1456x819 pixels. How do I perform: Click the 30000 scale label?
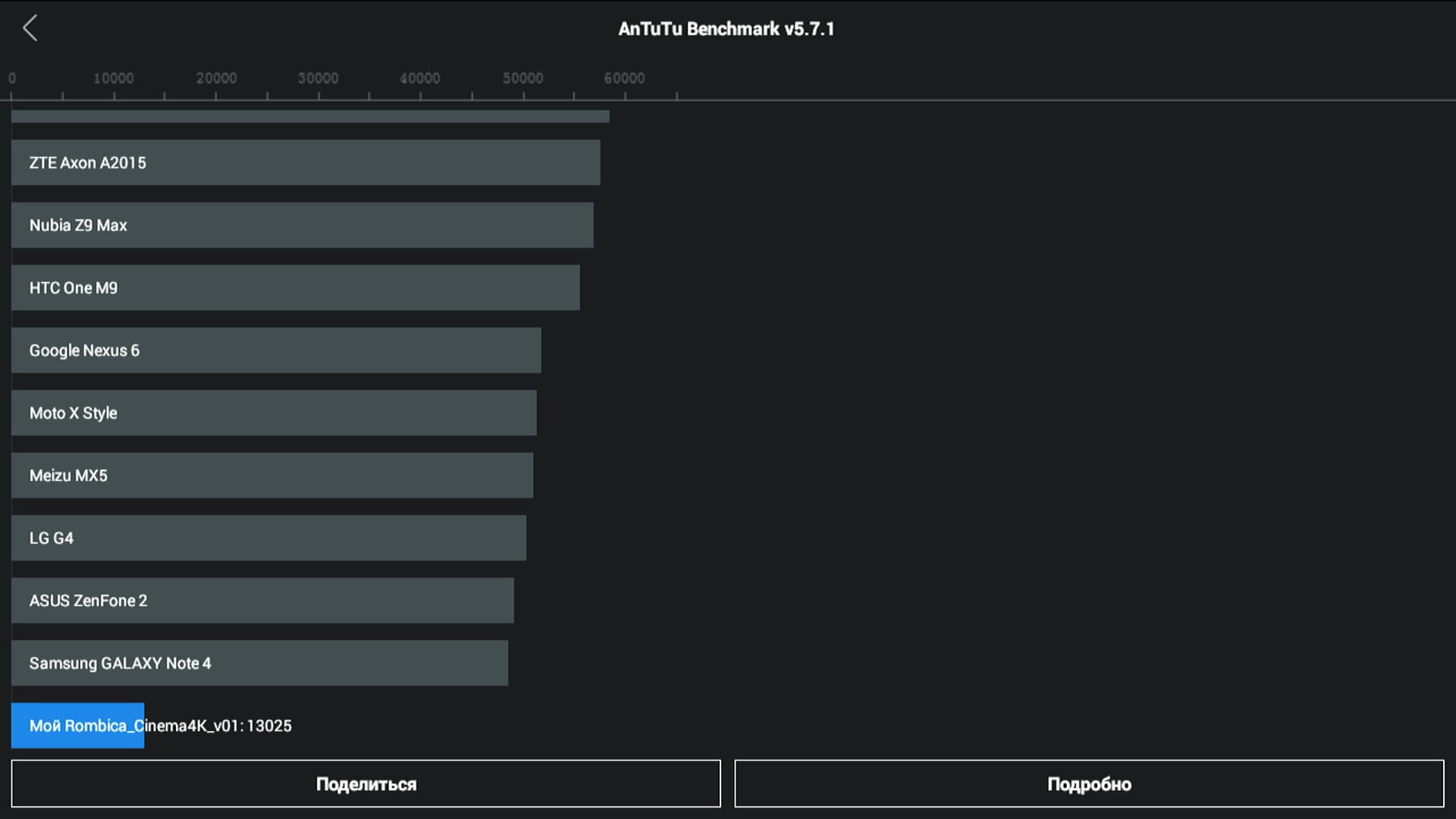[x=318, y=78]
